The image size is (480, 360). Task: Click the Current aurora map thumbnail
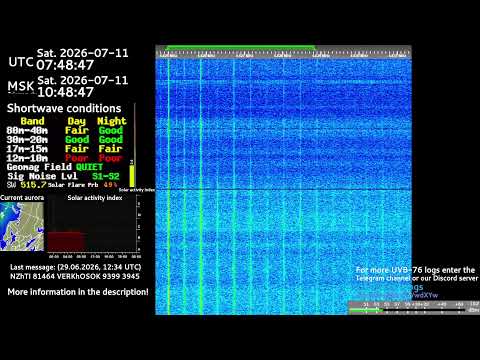click(x=22, y=226)
